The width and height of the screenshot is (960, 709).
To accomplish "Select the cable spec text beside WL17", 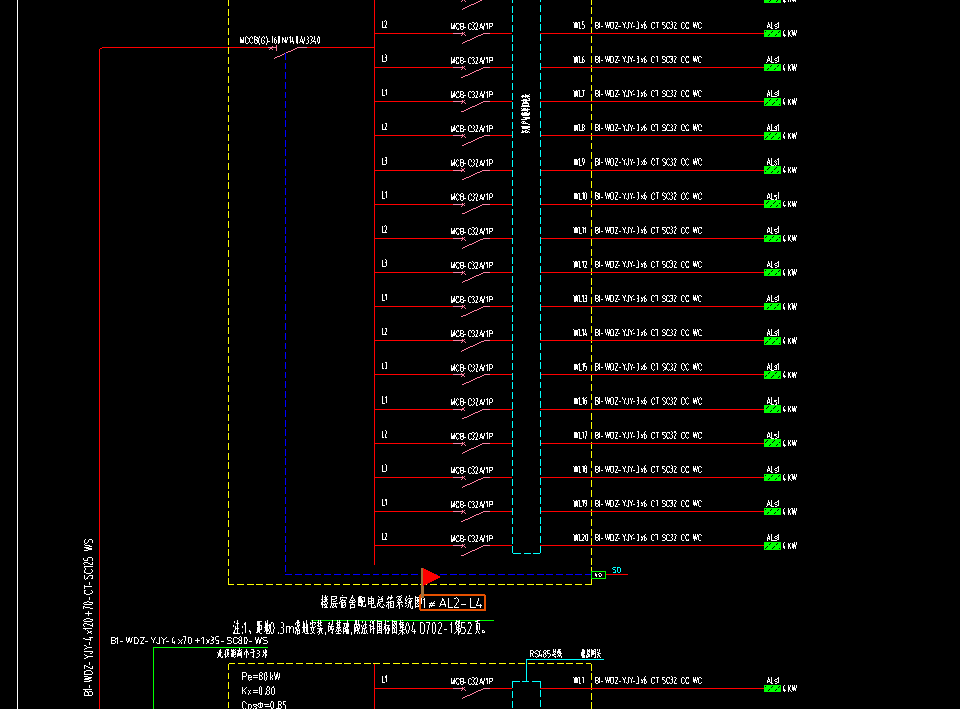I will pos(648,435).
